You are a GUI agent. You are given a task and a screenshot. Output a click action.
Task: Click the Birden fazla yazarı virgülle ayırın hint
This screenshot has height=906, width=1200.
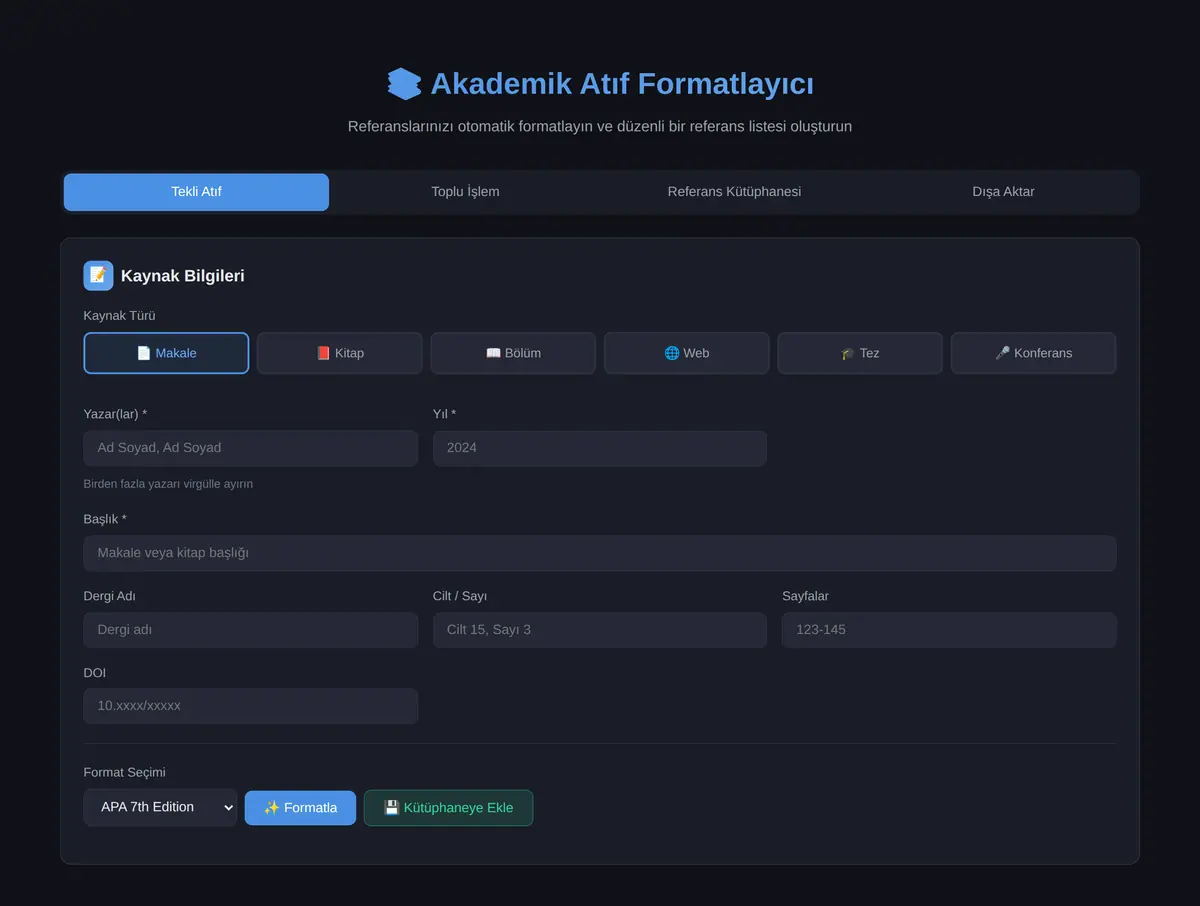168,484
